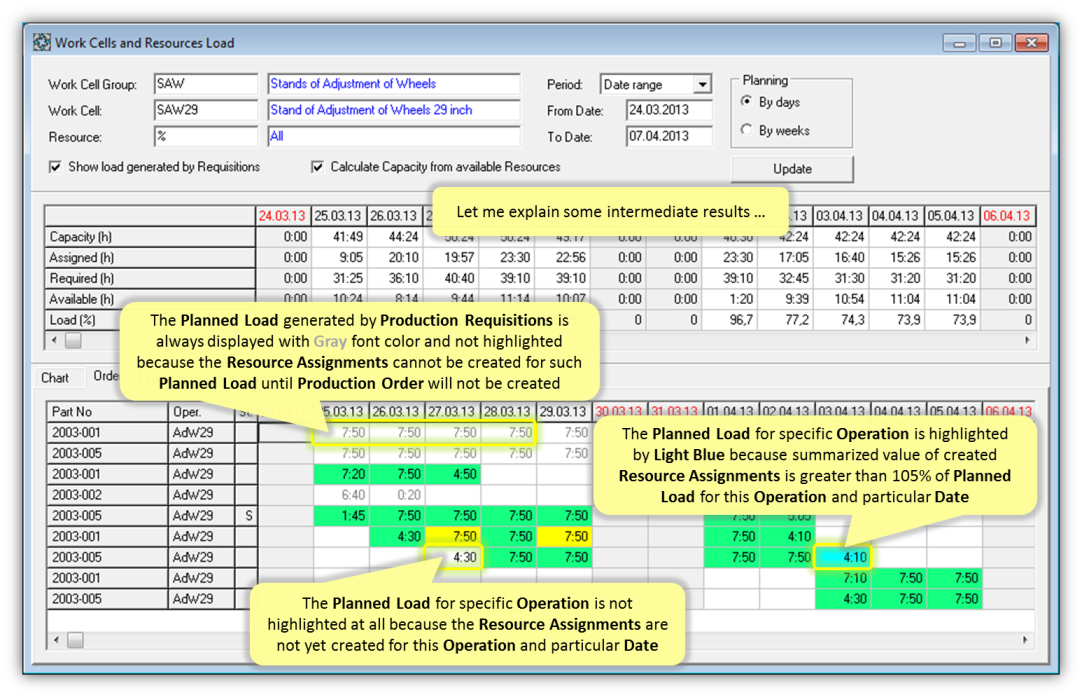Click the Resource % input field
The image size is (1082, 697).
coord(206,136)
